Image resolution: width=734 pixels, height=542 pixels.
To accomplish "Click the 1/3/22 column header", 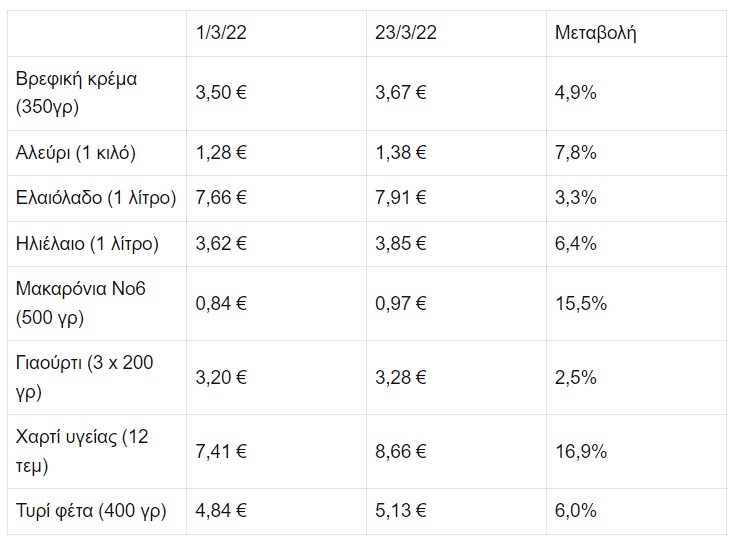I will click(x=276, y=33).
